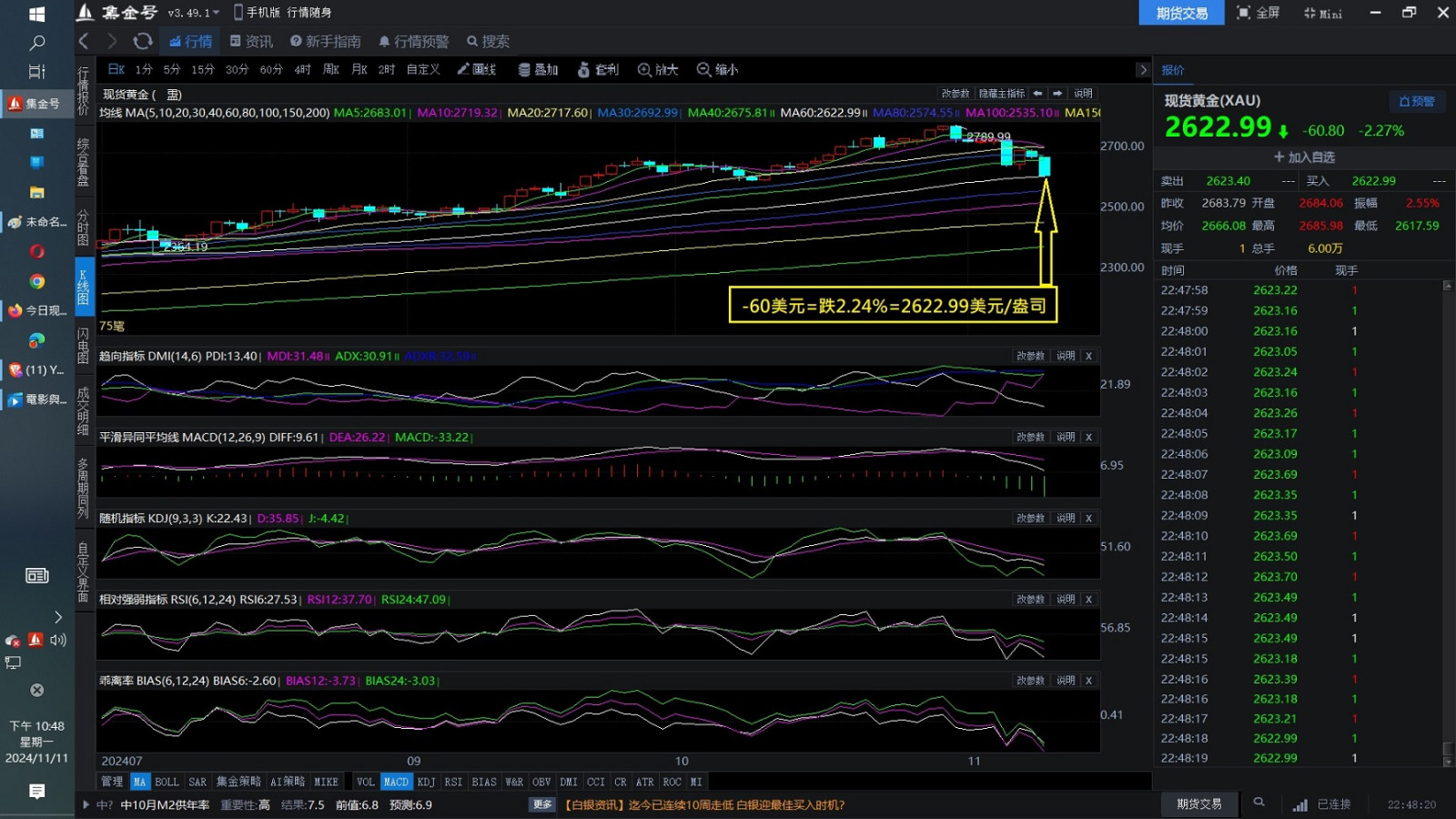Viewport: 1456px width, 819px height.
Task: Enable the KDJ indicator button
Action: (x=426, y=782)
